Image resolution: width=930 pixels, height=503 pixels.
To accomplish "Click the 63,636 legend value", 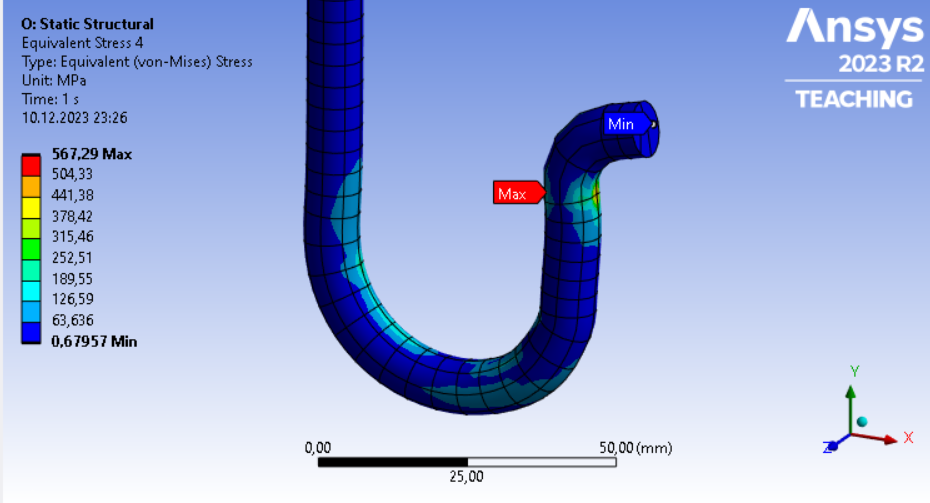I will coord(72,320).
